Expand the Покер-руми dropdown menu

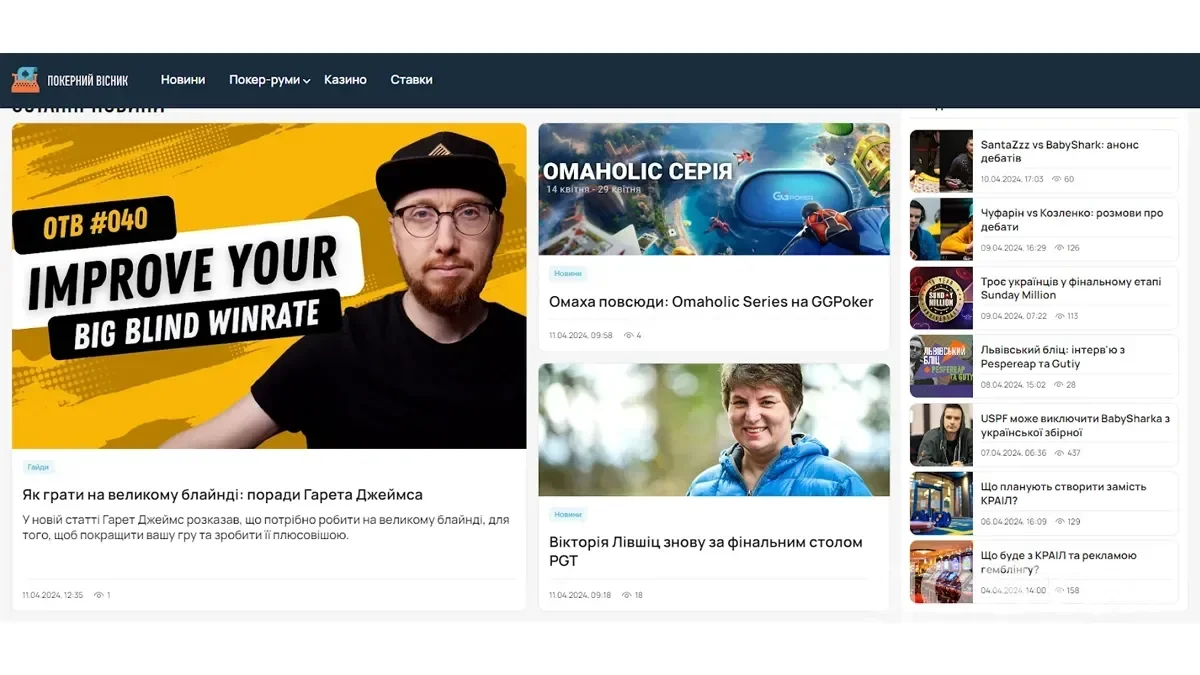[x=269, y=80]
